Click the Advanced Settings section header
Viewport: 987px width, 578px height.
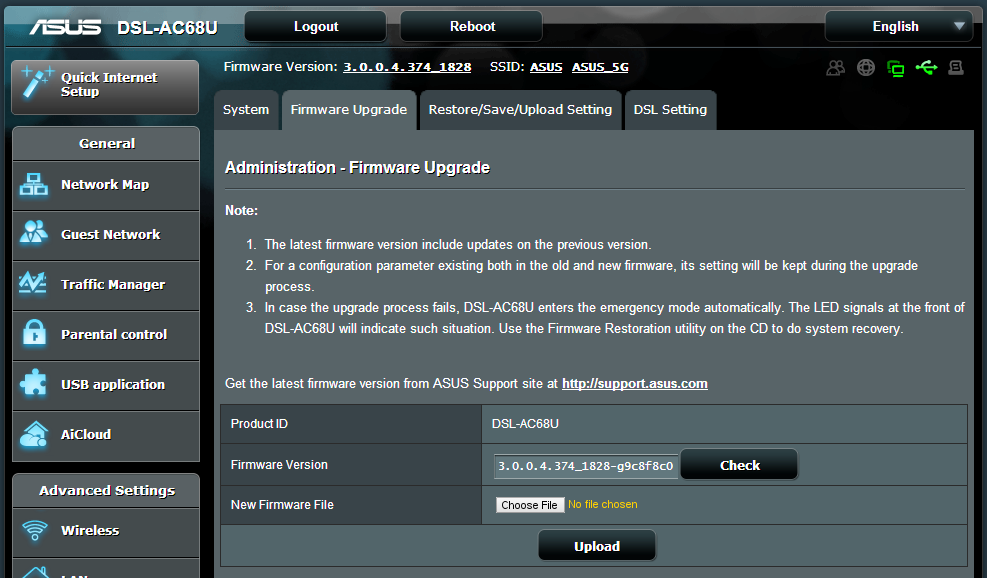[x=106, y=490]
